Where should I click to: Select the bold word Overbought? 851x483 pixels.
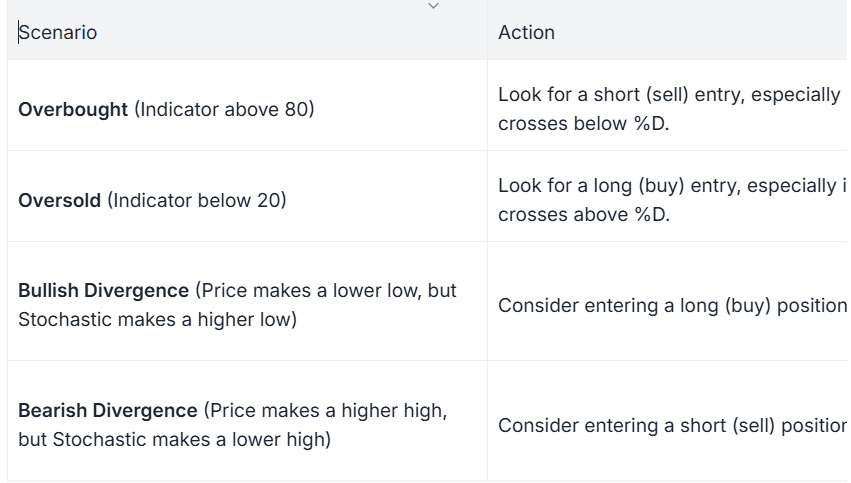click(73, 109)
